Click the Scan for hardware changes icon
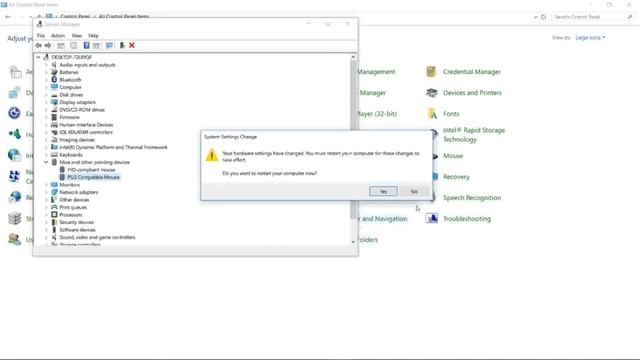This screenshot has height=360, width=640. 109,45
